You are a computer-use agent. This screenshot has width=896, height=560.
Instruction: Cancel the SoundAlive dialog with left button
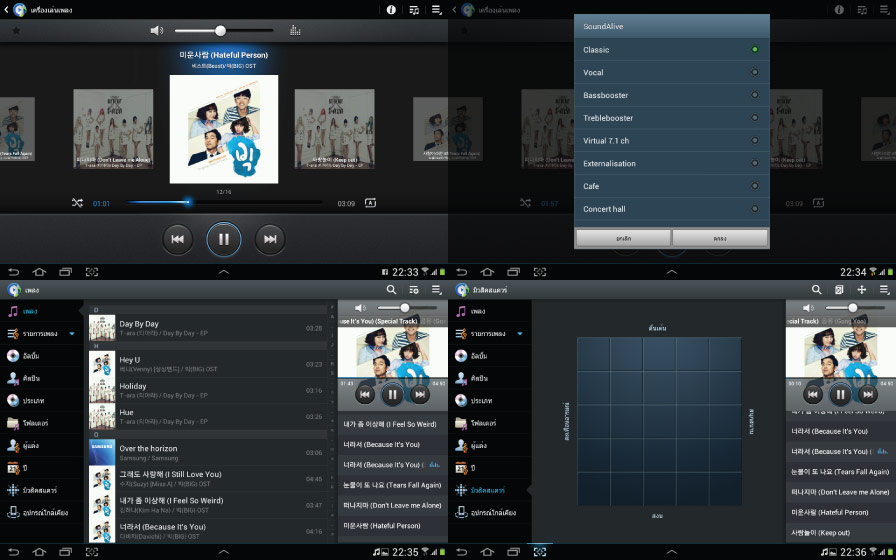pos(623,238)
